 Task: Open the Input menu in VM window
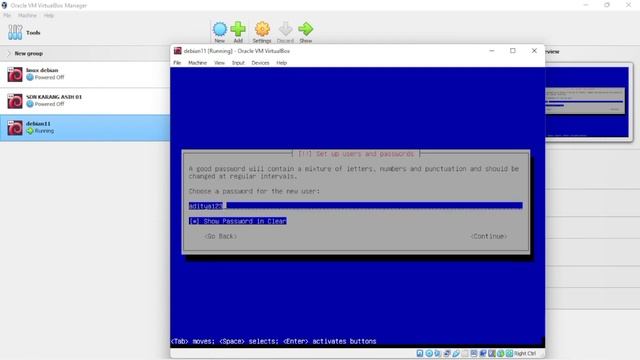coord(238,63)
